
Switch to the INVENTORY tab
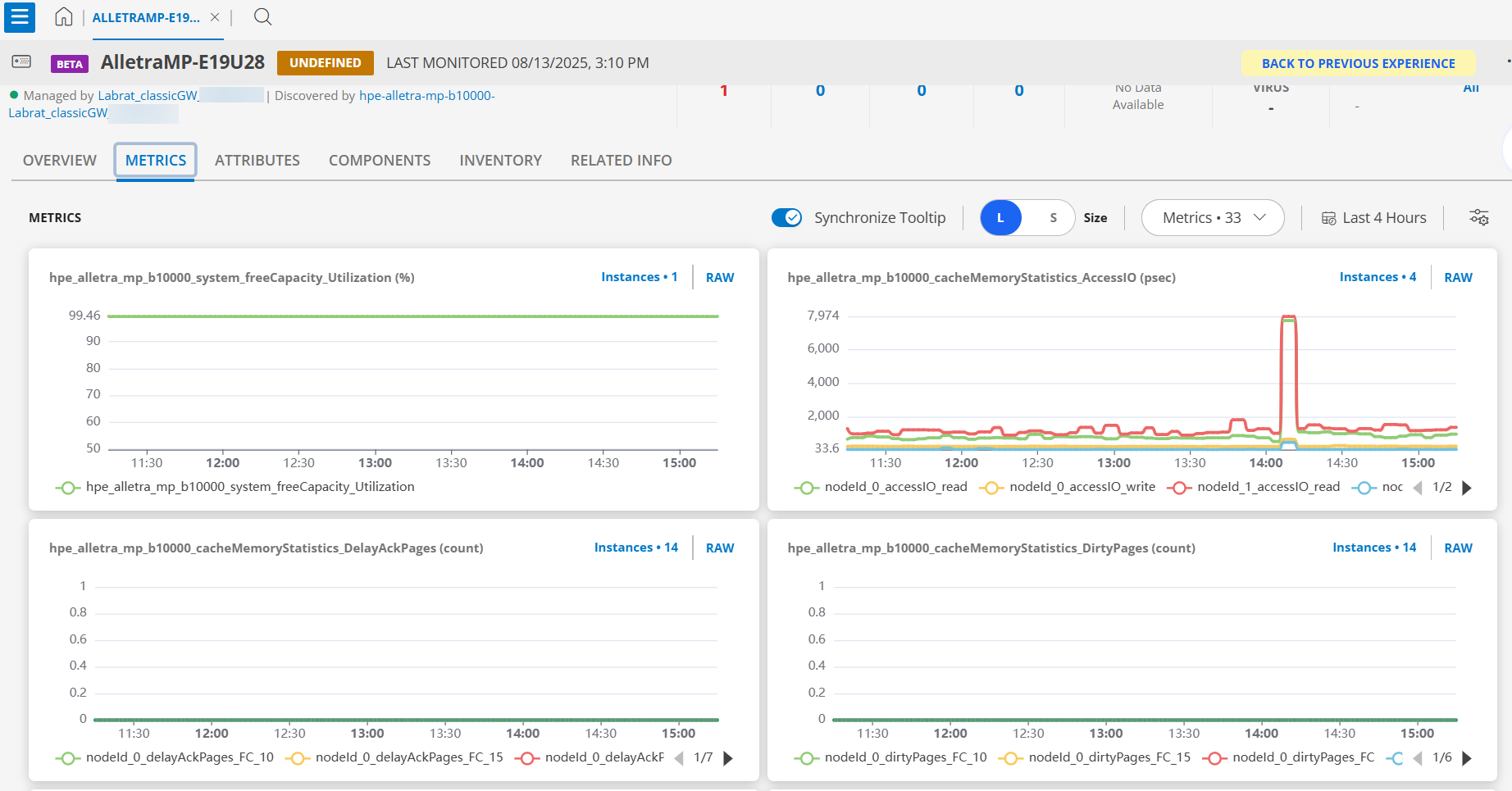501,161
